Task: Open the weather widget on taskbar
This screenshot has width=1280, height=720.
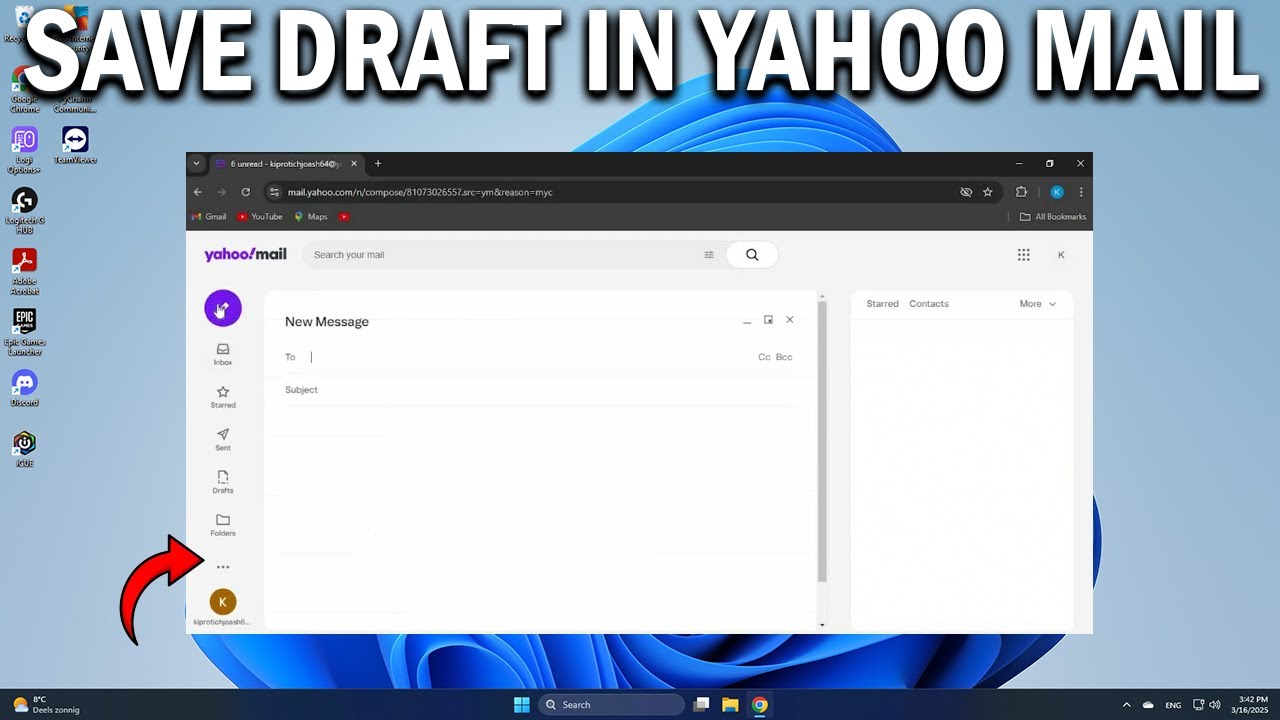Action: [x=45, y=705]
